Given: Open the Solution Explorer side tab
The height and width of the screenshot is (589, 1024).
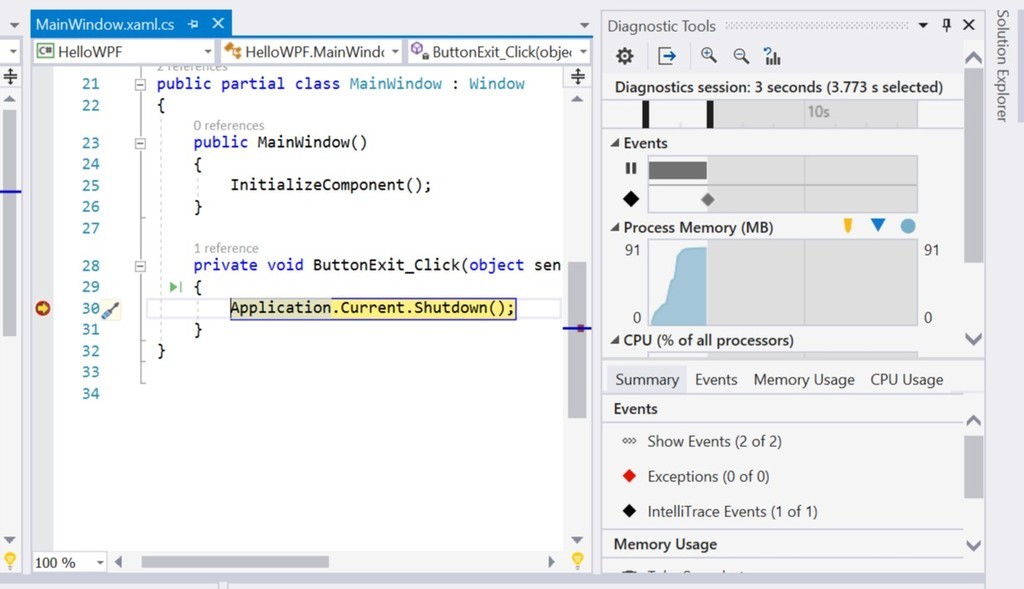Looking at the screenshot, I should (1002, 65).
